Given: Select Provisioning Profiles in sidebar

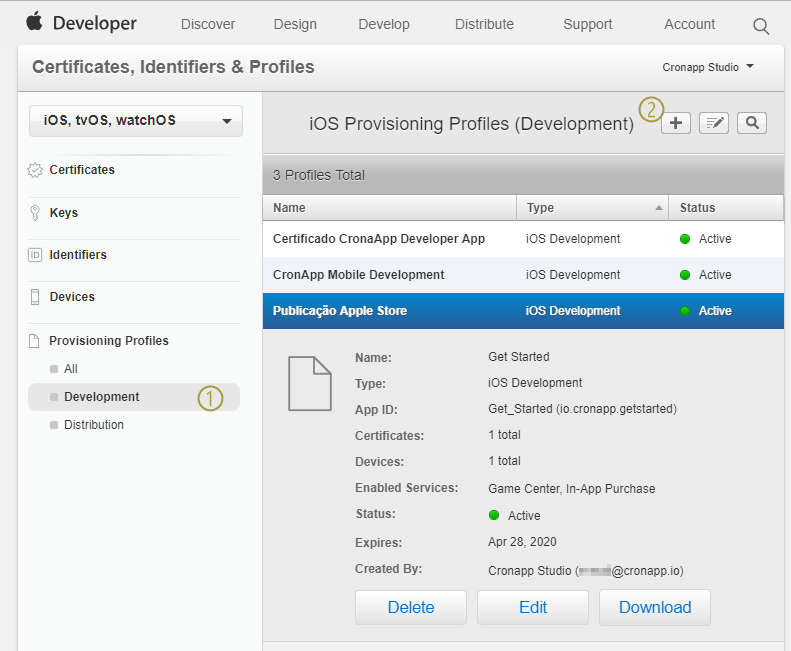Looking at the screenshot, I should pos(109,341).
